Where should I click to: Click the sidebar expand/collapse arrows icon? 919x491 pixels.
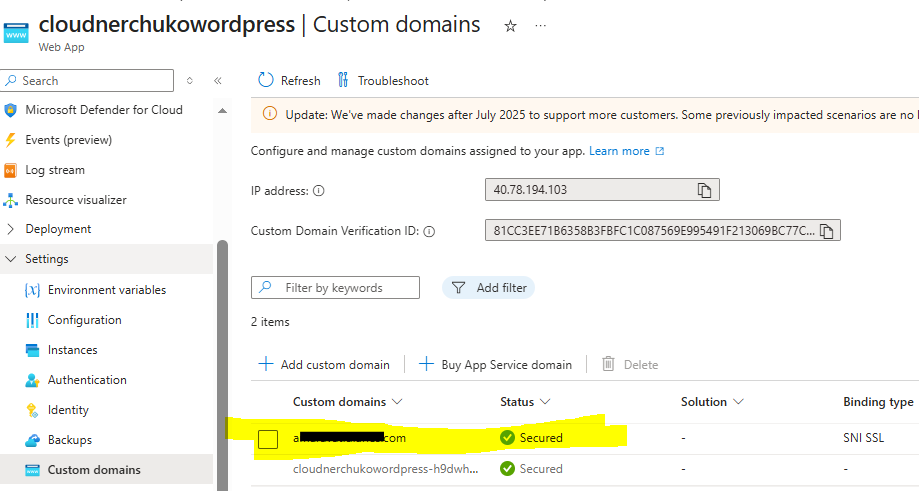189,80
